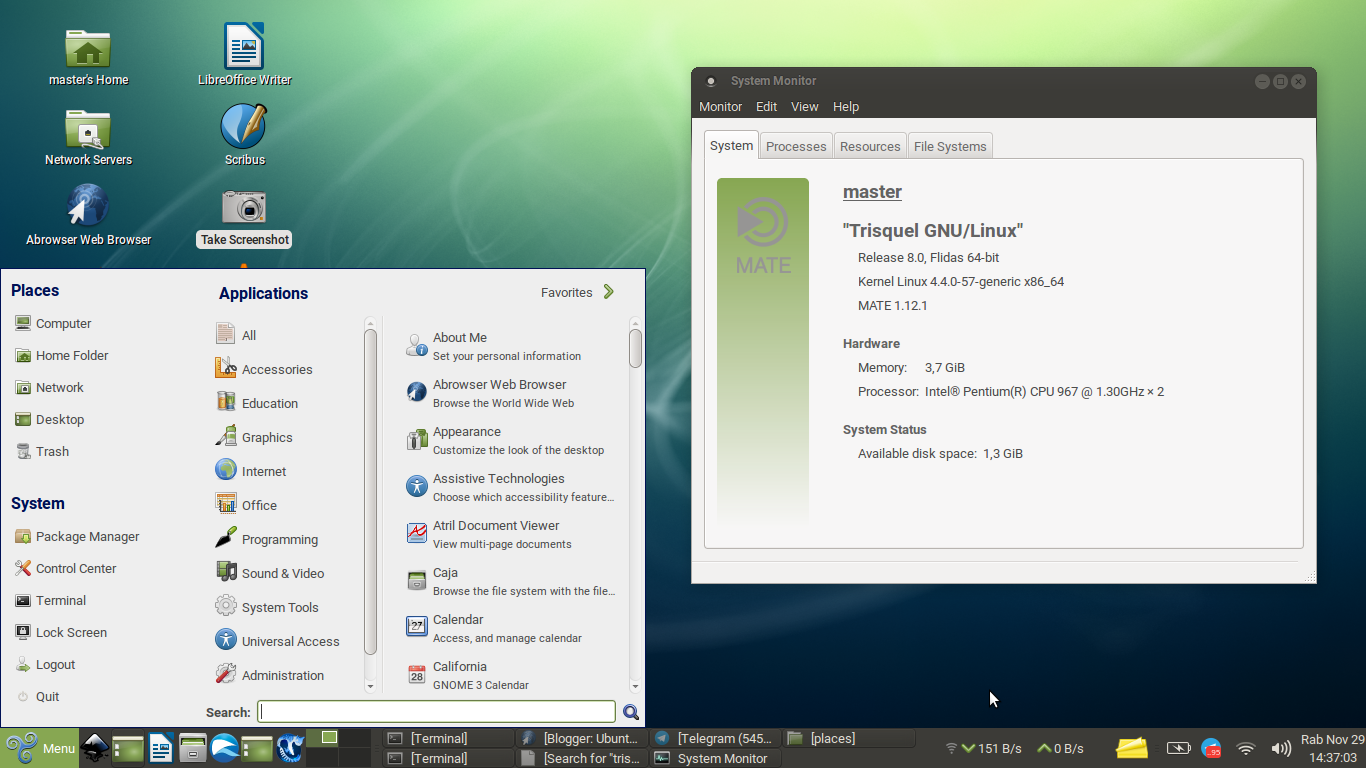Open the Sound & Video category

287,573
